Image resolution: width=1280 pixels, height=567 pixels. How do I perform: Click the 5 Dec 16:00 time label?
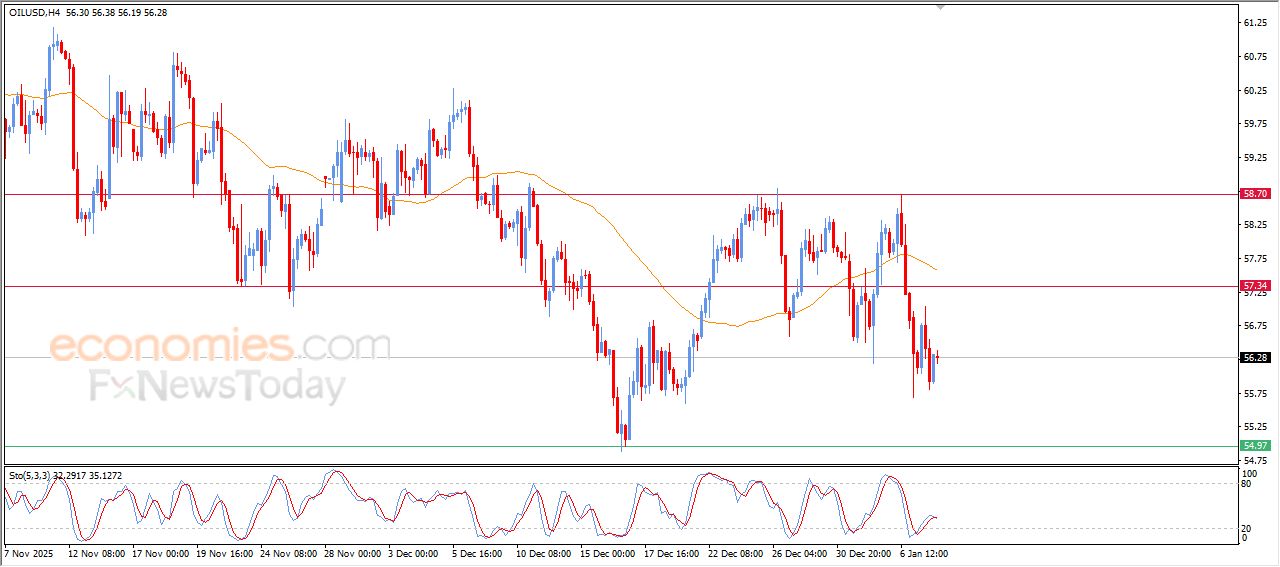(x=478, y=553)
